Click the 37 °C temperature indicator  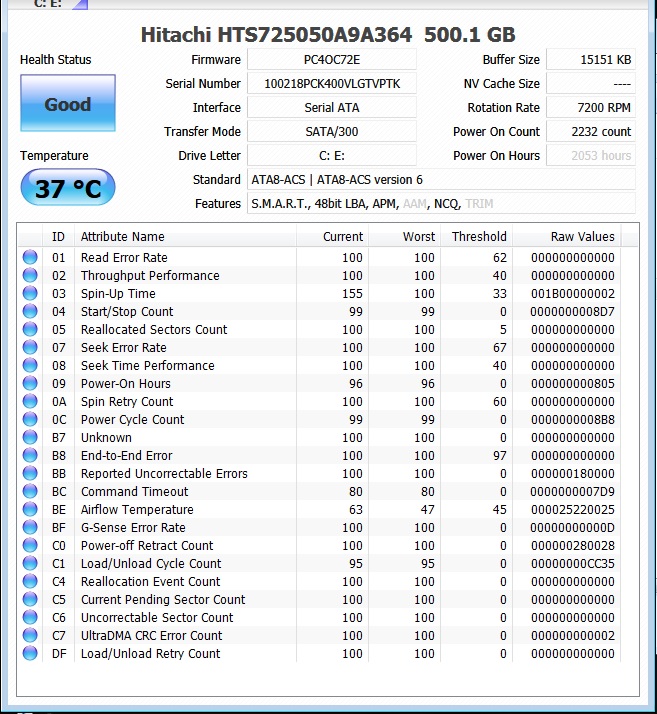click(68, 188)
